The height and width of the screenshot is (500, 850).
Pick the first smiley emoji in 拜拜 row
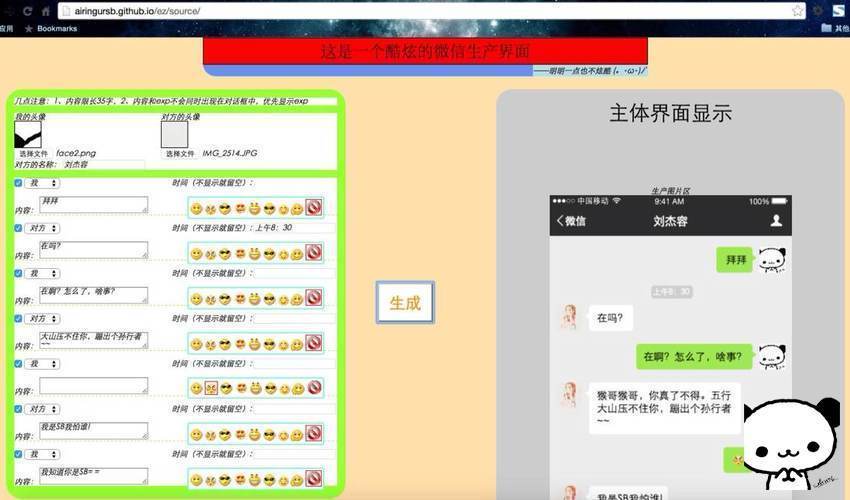click(196, 208)
